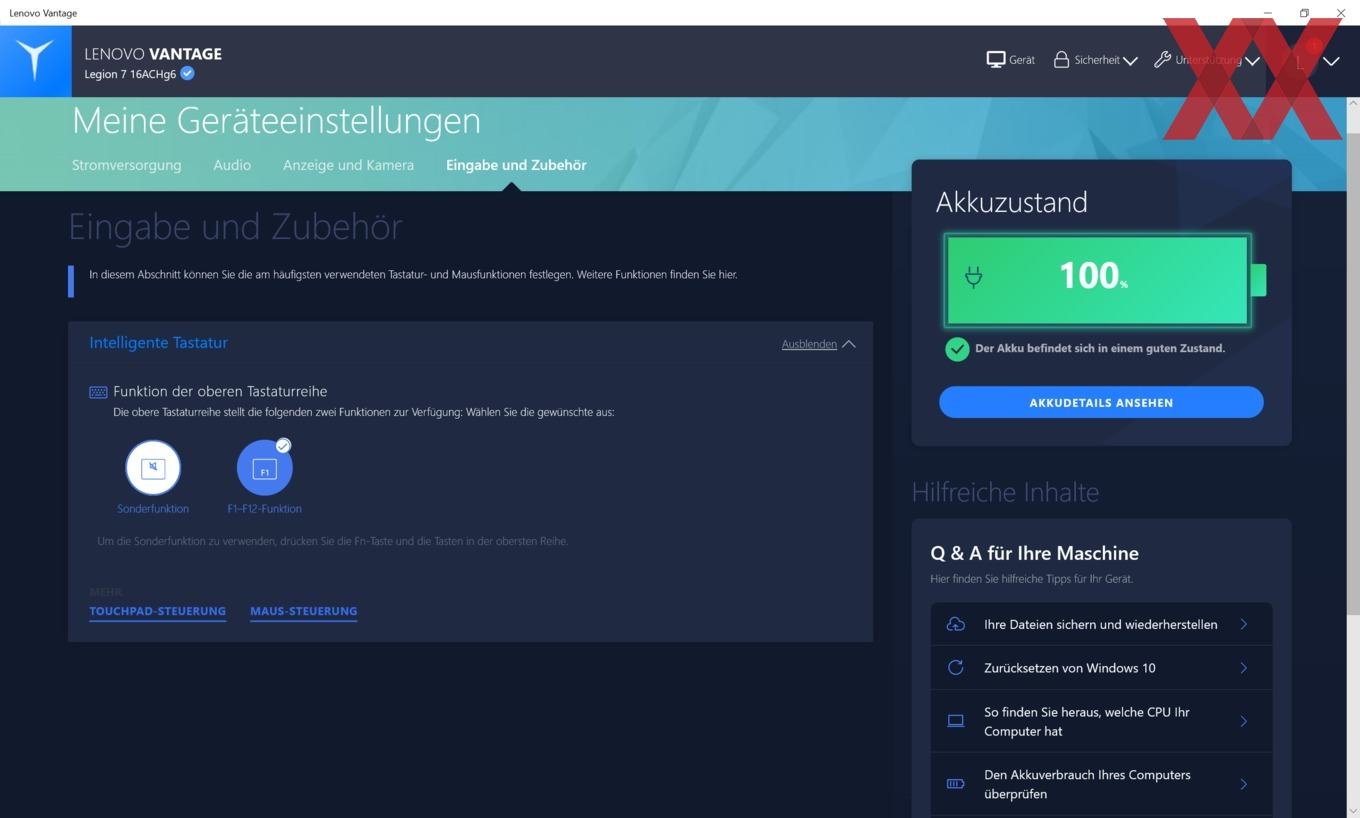The height and width of the screenshot is (818, 1360).
Task: Select the F1–F12-Funktion option
Action: tap(265, 467)
